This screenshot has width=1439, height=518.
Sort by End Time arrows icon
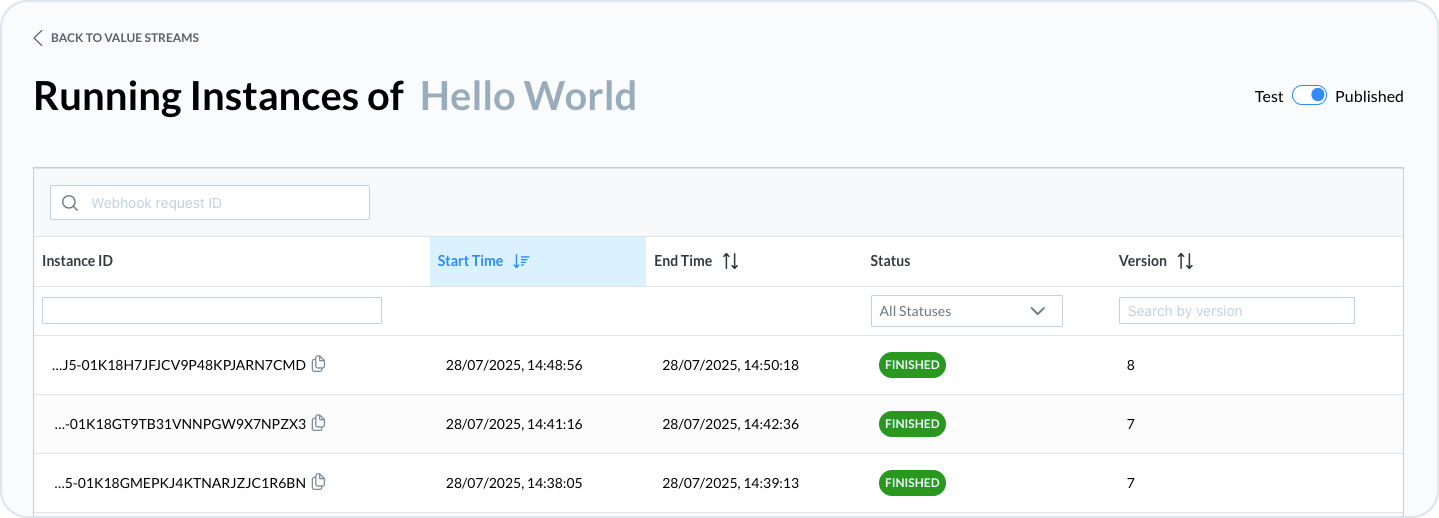731,261
